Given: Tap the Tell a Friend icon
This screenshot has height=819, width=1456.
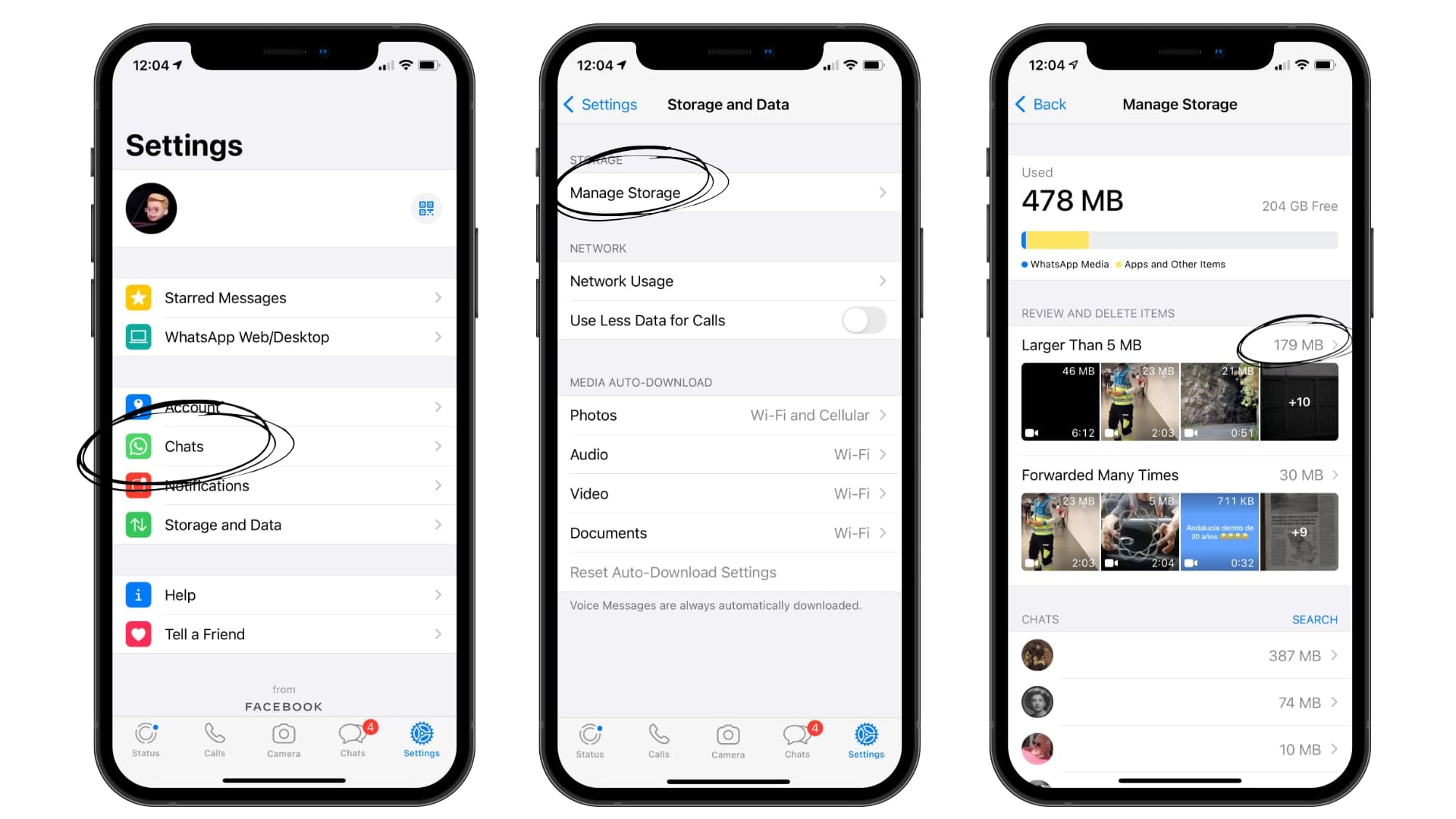Looking at the screenshot, I should [x=137, y=633].
